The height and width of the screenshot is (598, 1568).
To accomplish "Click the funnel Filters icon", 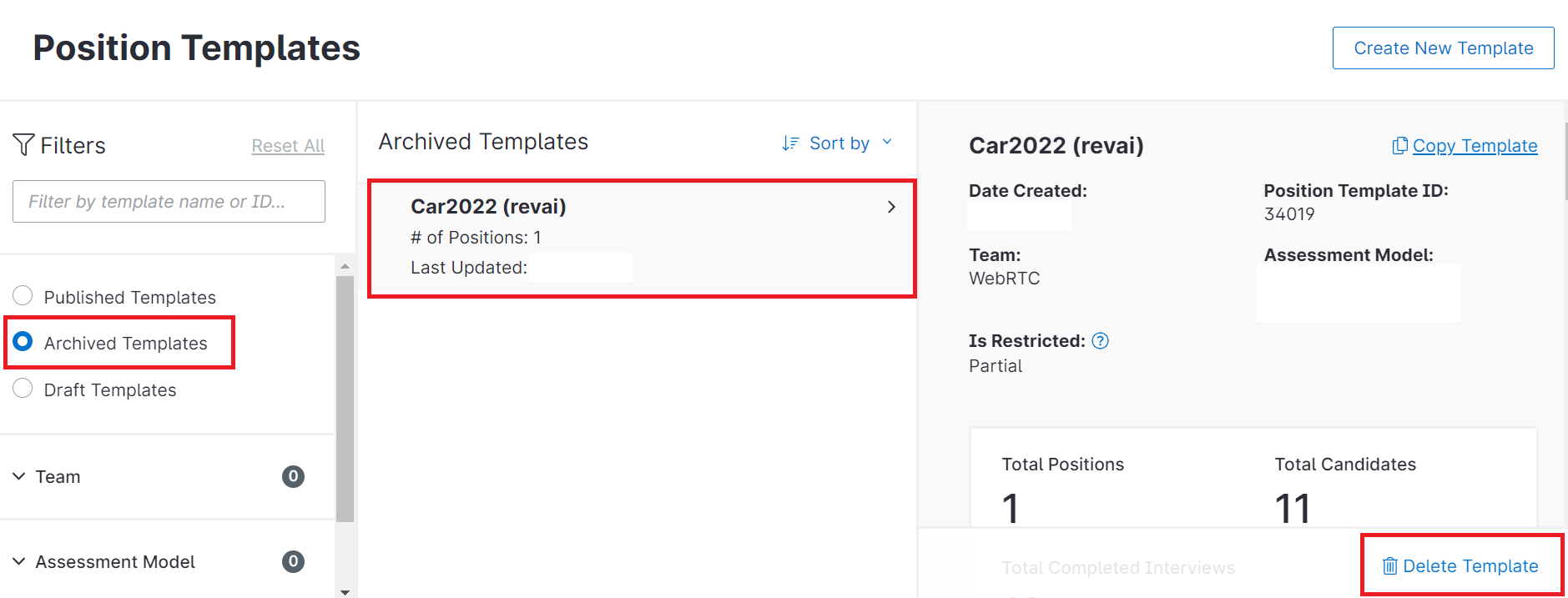I will click(23, 144).
